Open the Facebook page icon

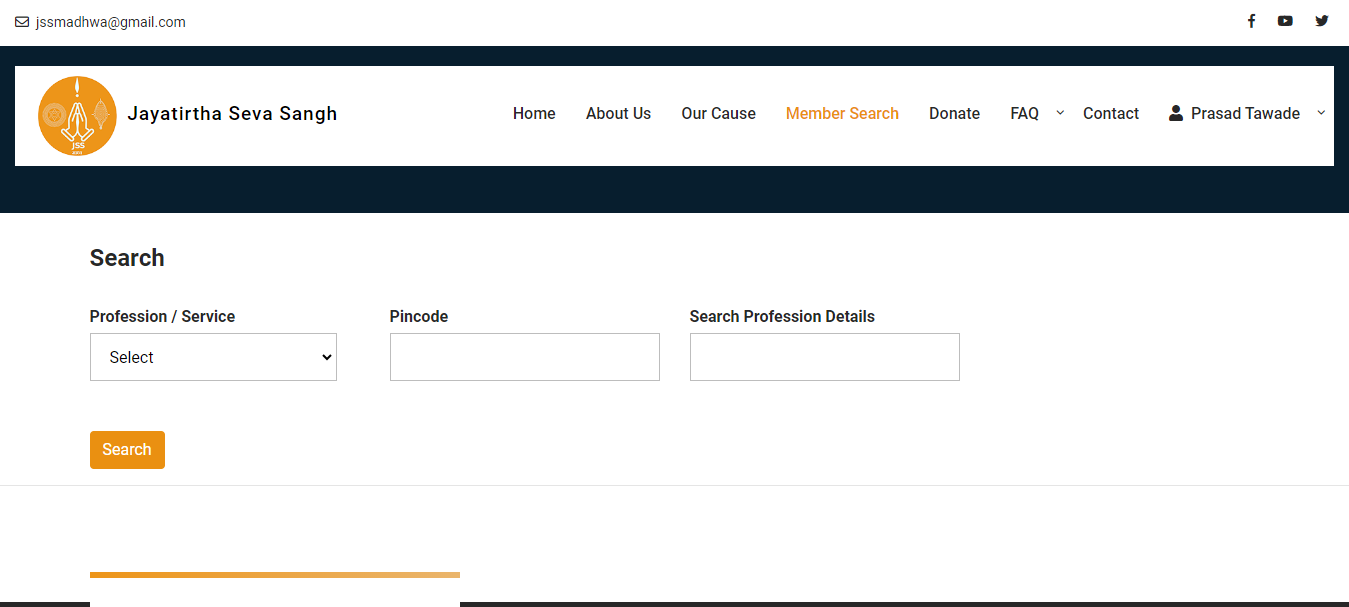1250,21
